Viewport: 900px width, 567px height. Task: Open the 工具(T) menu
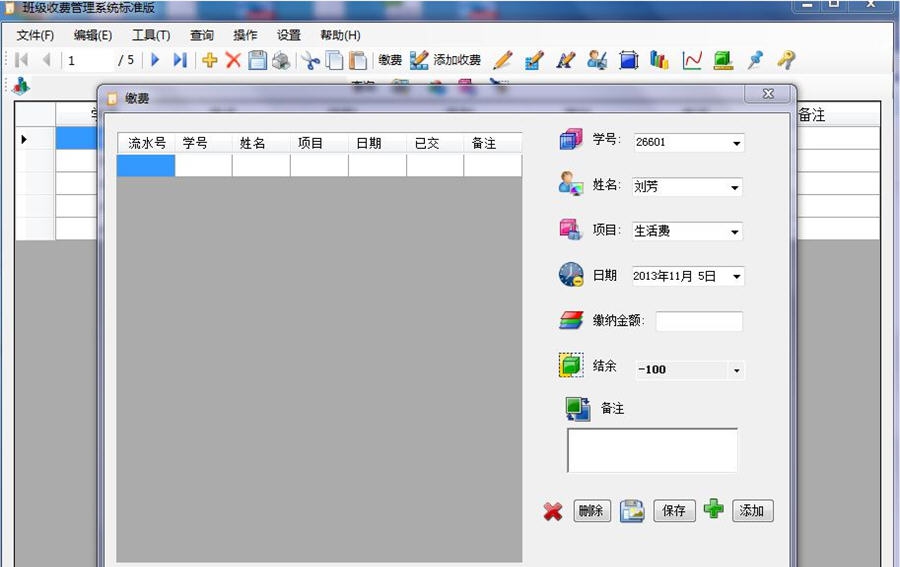click(x=151, y=35)
